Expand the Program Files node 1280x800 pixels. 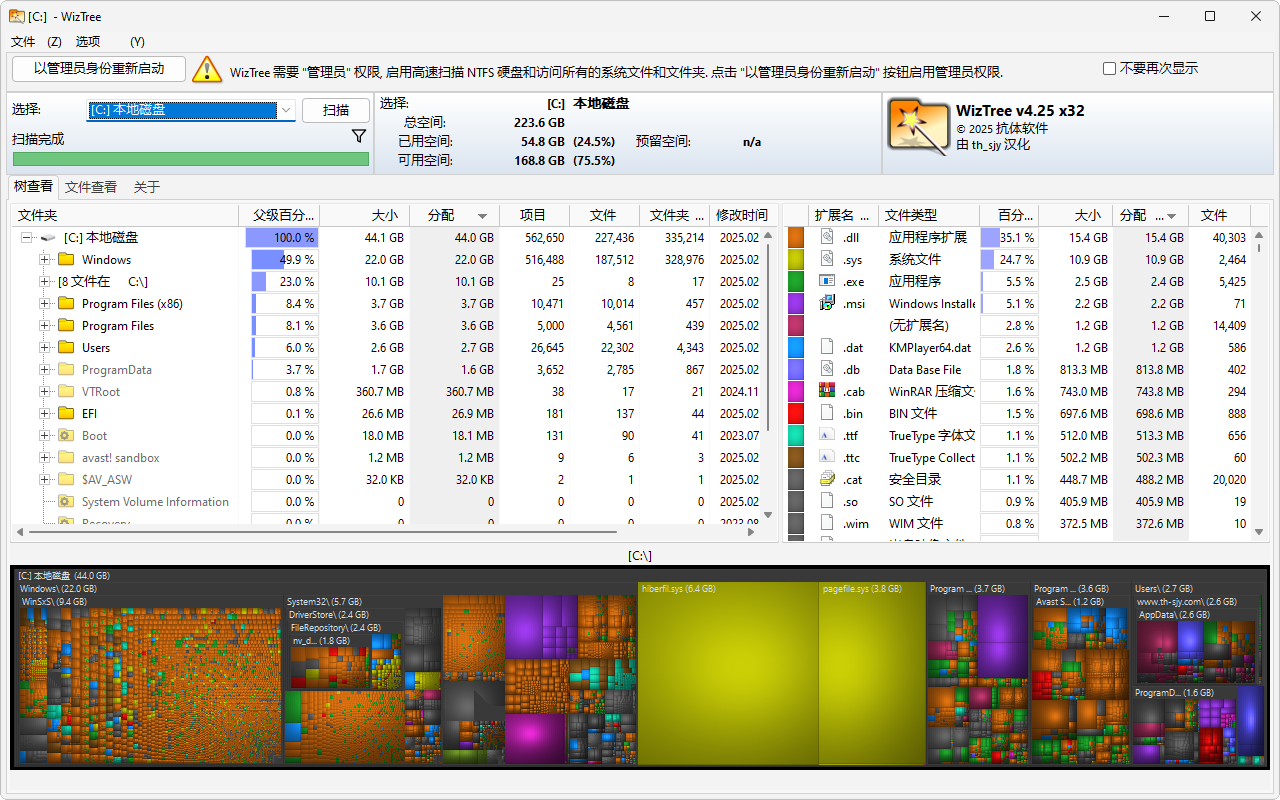(45, 326)
